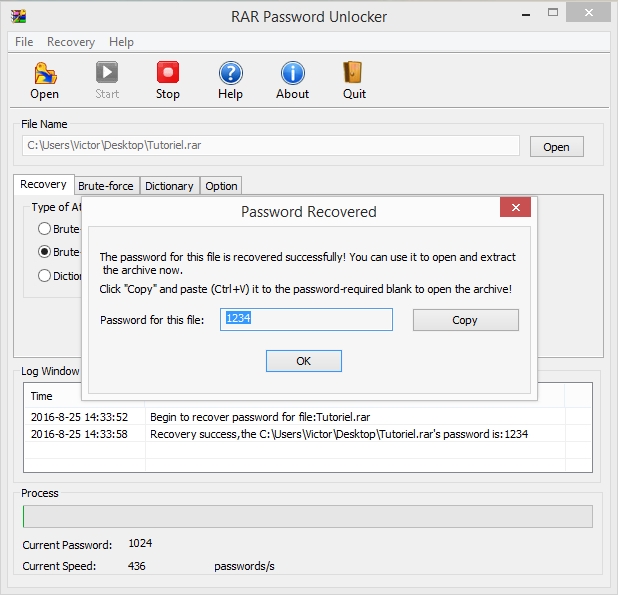Open the Recovery menu
The image size is (618, 595).
tap(71, 42)
